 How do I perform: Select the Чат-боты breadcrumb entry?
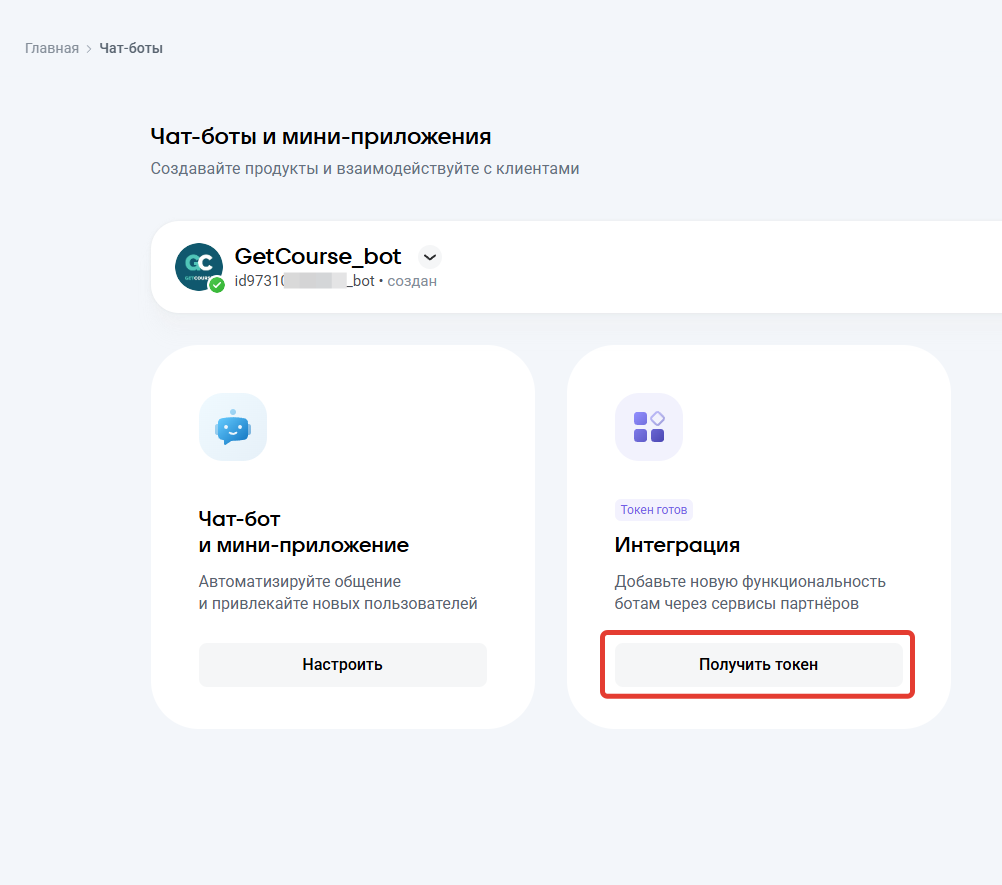[132, 47]
